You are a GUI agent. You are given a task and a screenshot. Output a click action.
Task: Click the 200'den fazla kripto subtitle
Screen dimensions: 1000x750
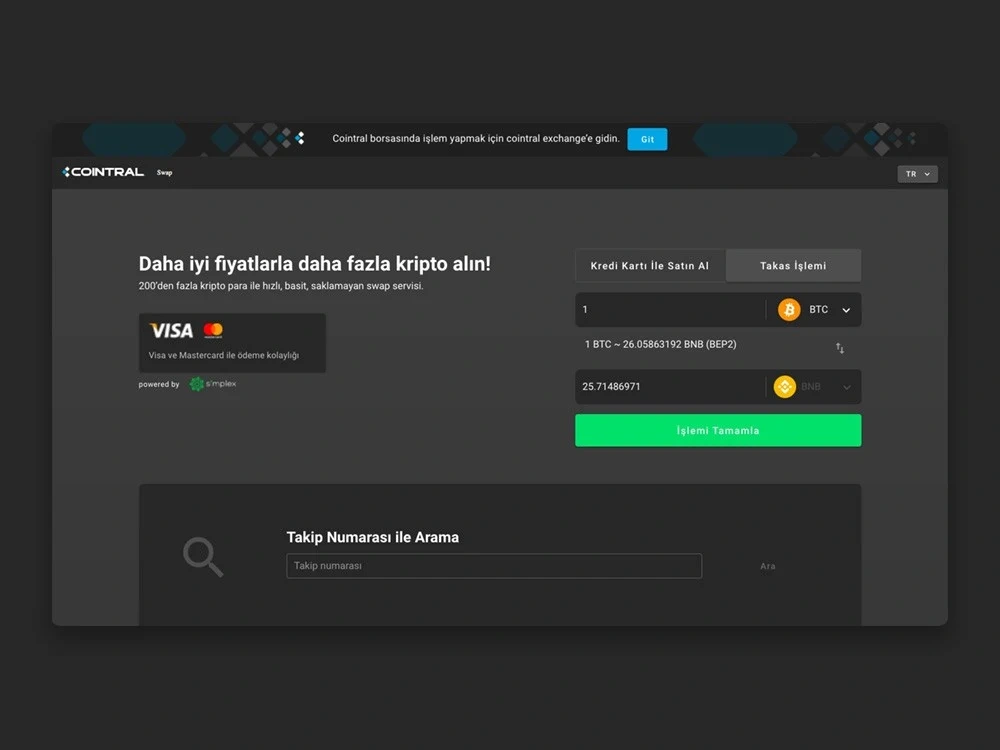click(281, 286)
